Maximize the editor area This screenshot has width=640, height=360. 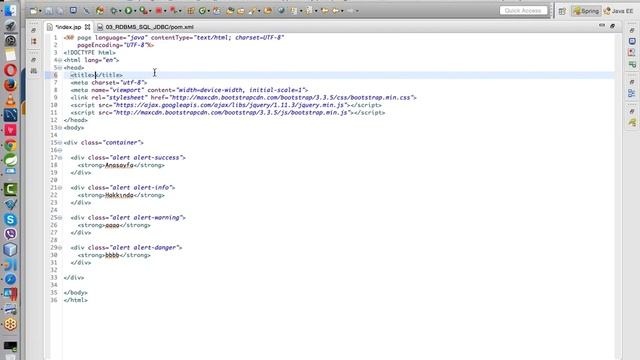point(612,26)
